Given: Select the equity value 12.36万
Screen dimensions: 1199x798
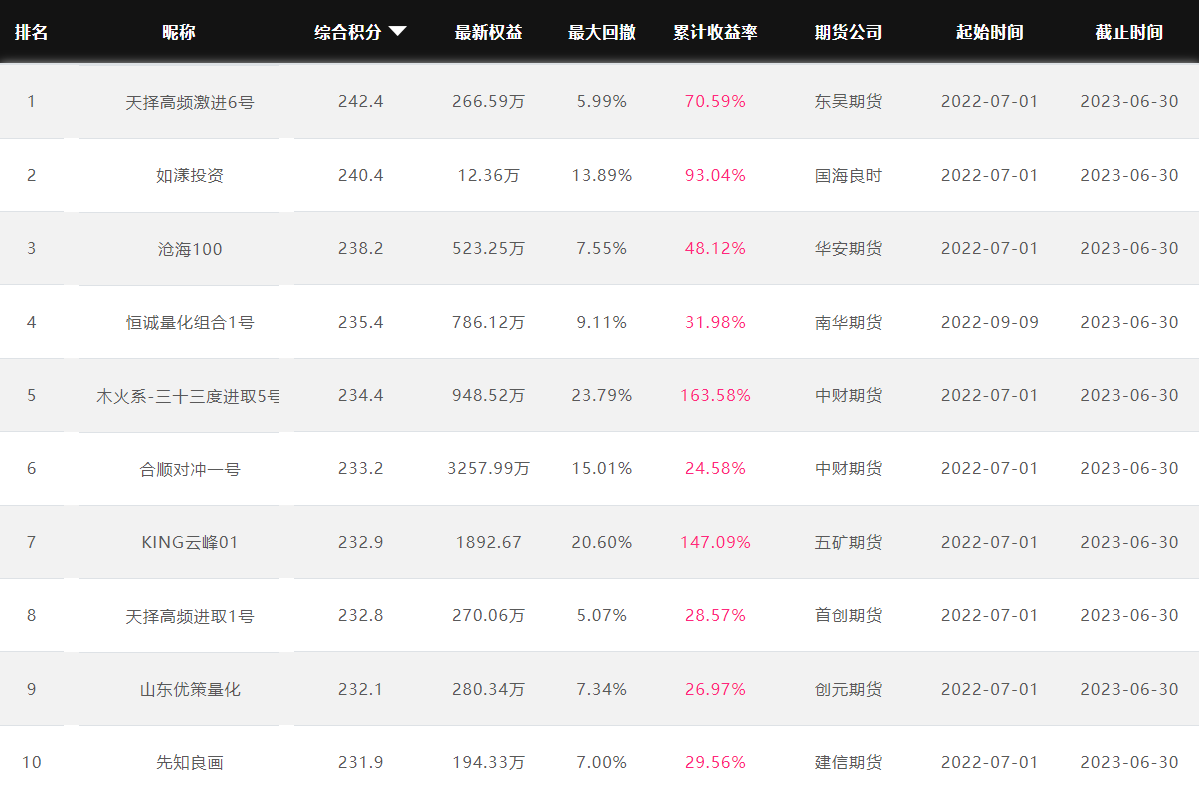Looking at the screenshot, I should click(489, 176).
